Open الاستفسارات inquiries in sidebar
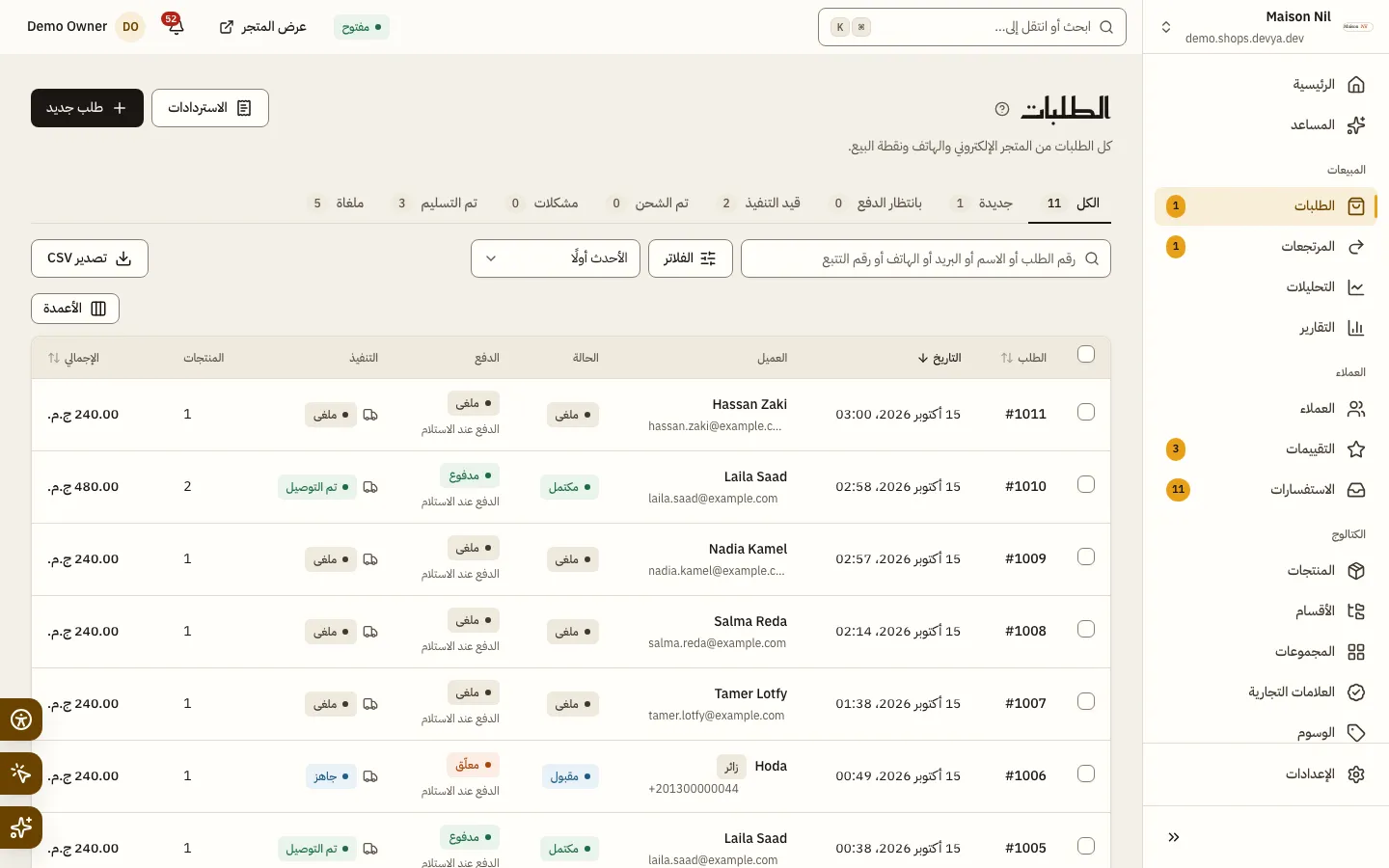The height and width of the screenshot is (868, 1389). (1266, 490)
